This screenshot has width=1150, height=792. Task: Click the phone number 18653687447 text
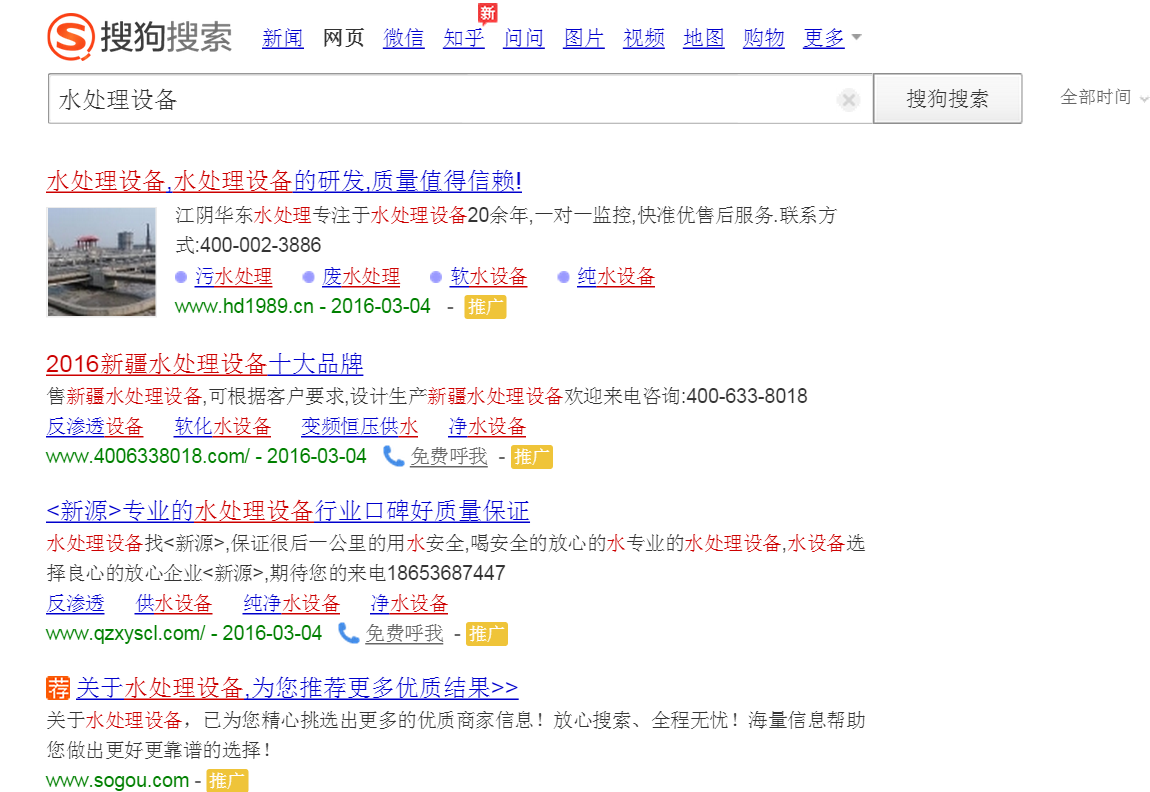click(x=447, y=573)
